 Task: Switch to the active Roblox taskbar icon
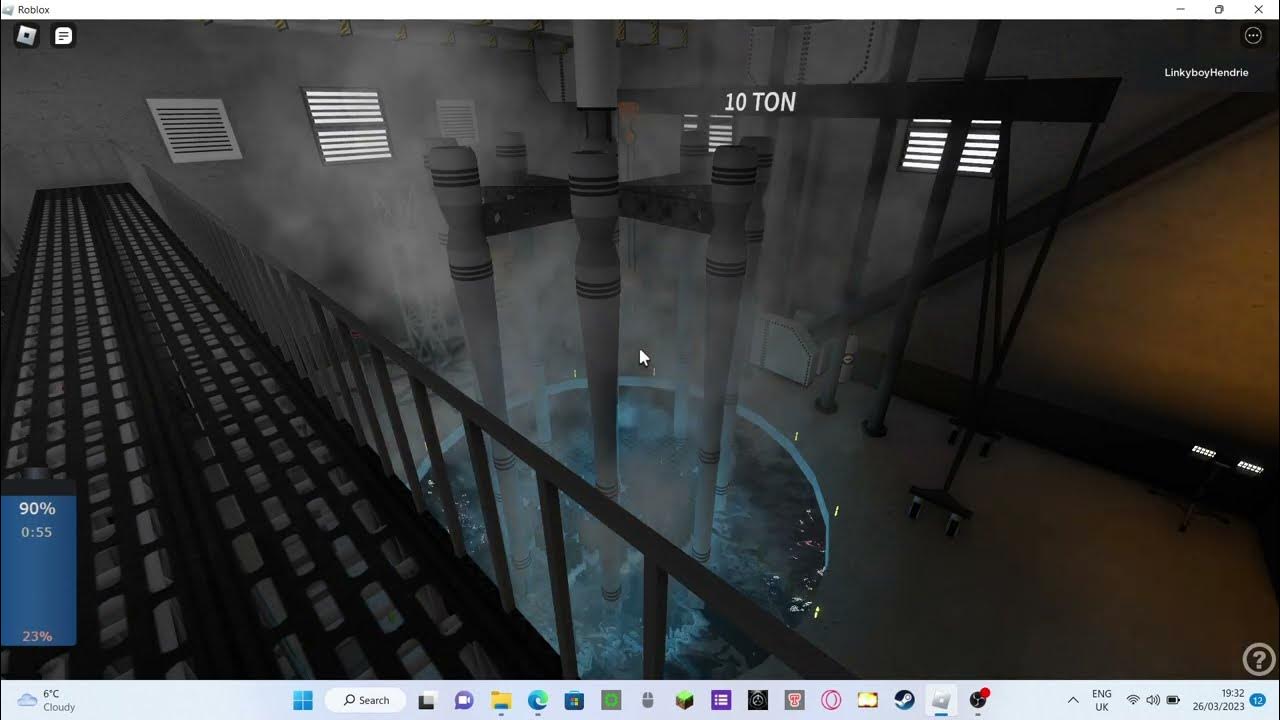pyautogui.click(x=941, y=700)
